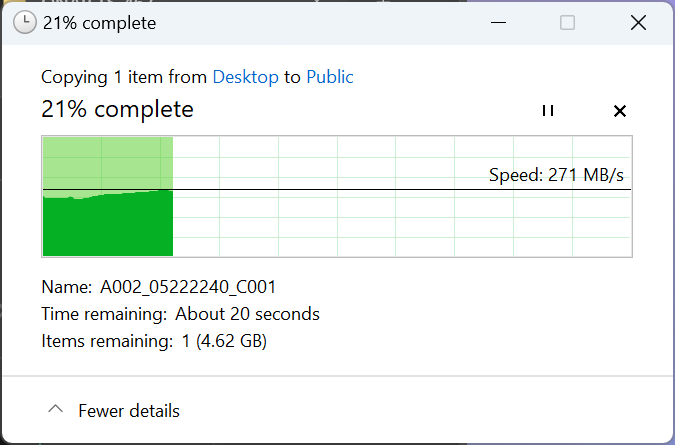Image resolution: width=675 pixels, height=445 pixels.
Task: Click the 21% complete title bar text
Action: click(x=99, y=23)
